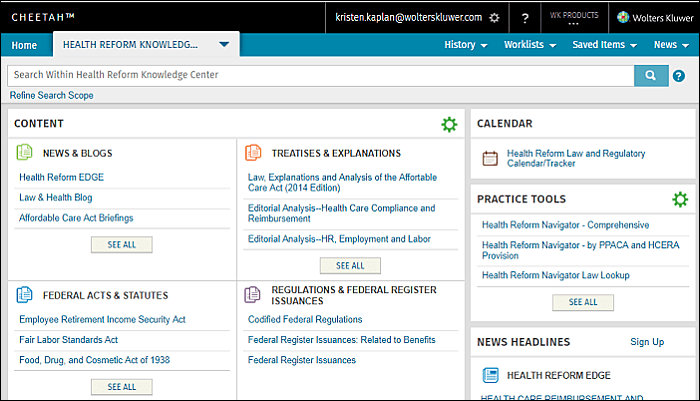700x401 pixels.
Task: Click the Regulations & Federal Register icon
Action: tap(253, 295)
